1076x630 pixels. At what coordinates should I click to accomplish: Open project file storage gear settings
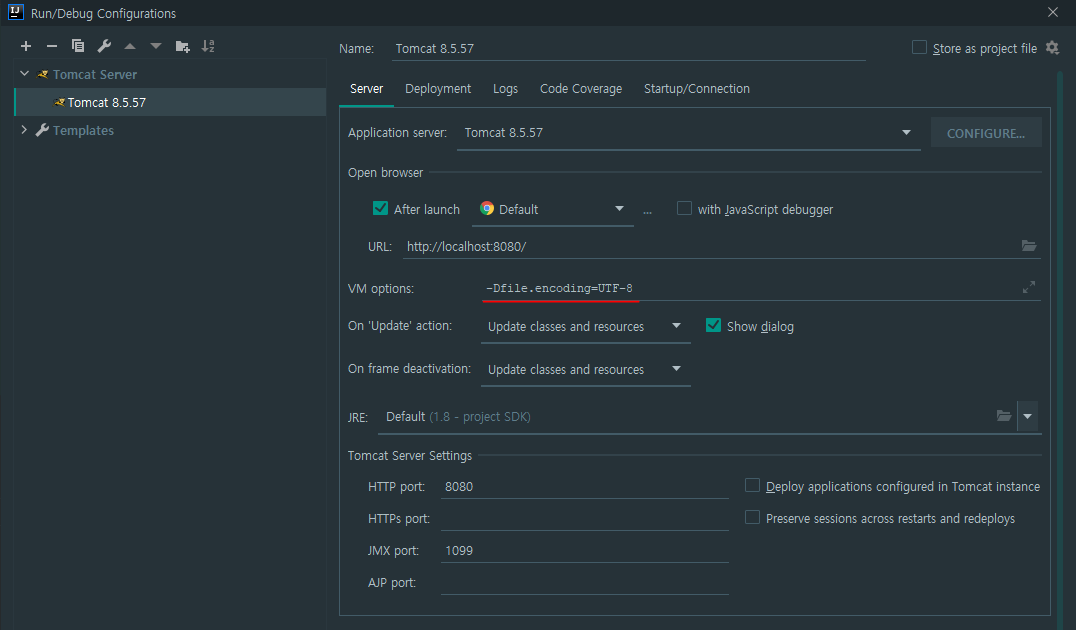pyautogui.click(x=1052, y=48)
